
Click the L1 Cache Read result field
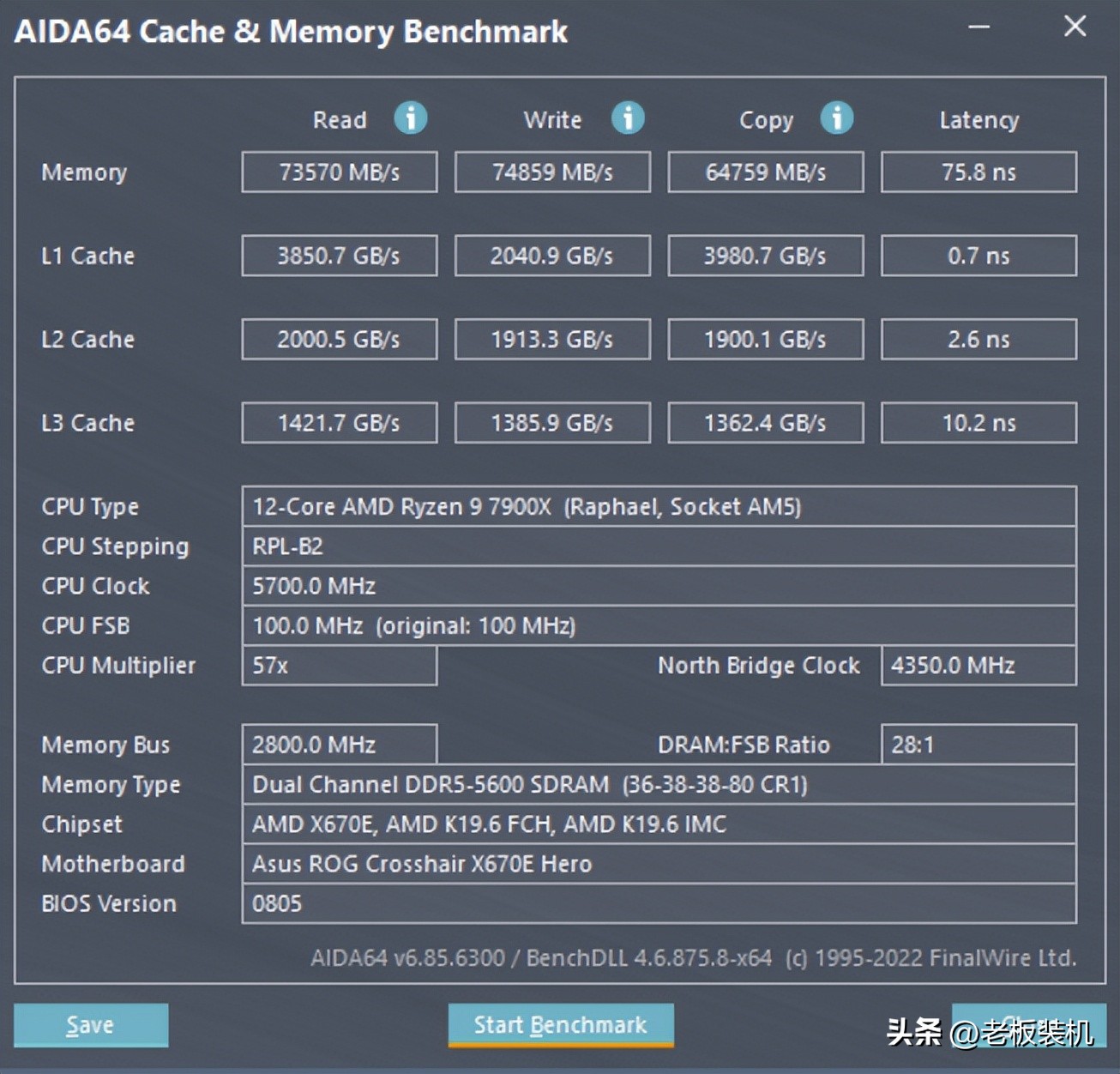point(339,255)
